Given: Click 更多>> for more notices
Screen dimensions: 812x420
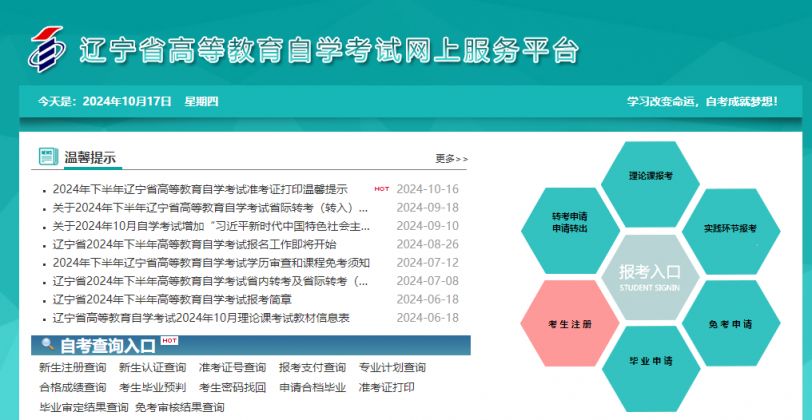Looking at the screenshot, I should click(x=451, y=158).
